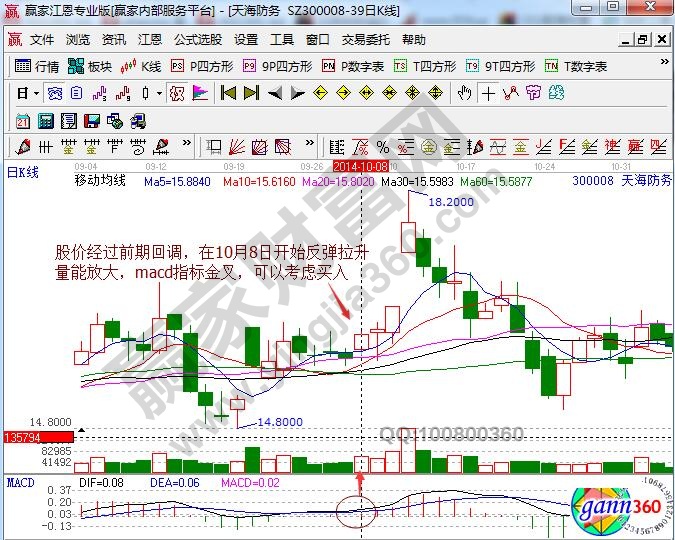
Task: Click the 日K线 period label
Action: click(23, 172)
